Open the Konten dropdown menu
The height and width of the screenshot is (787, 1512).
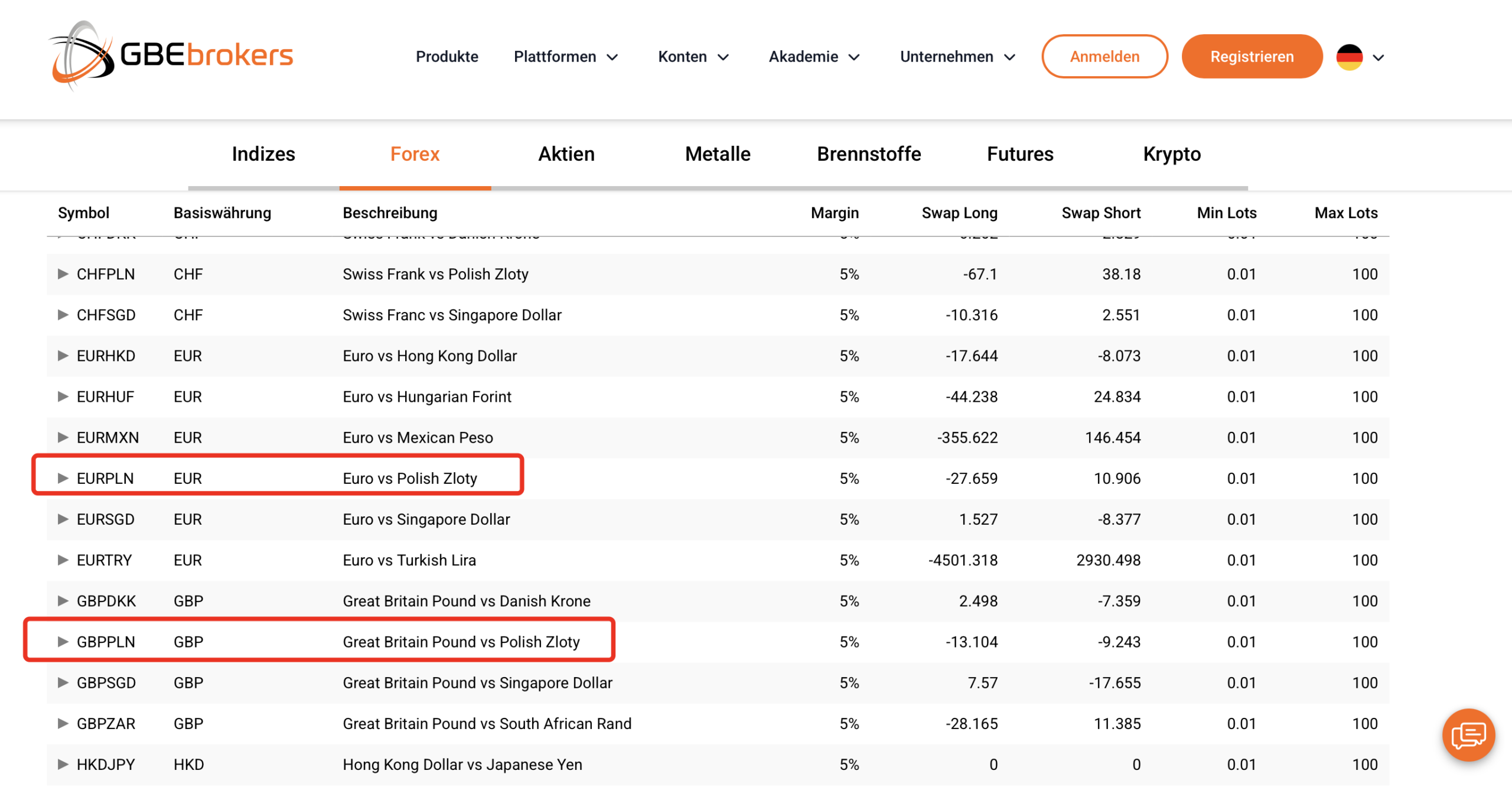pos(693,57)
